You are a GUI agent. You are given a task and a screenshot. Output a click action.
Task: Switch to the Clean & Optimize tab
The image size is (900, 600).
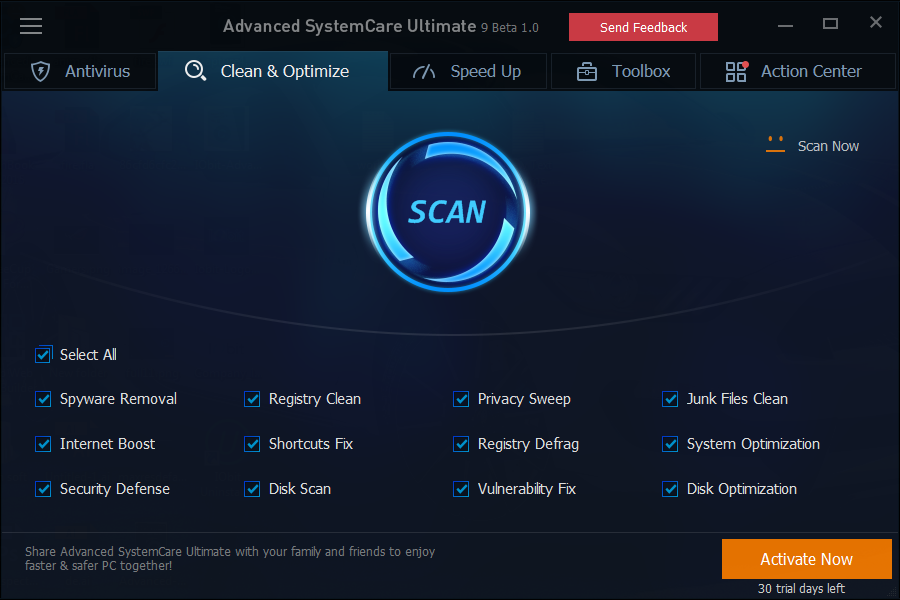pyautogui.click(x=273, y=71)
